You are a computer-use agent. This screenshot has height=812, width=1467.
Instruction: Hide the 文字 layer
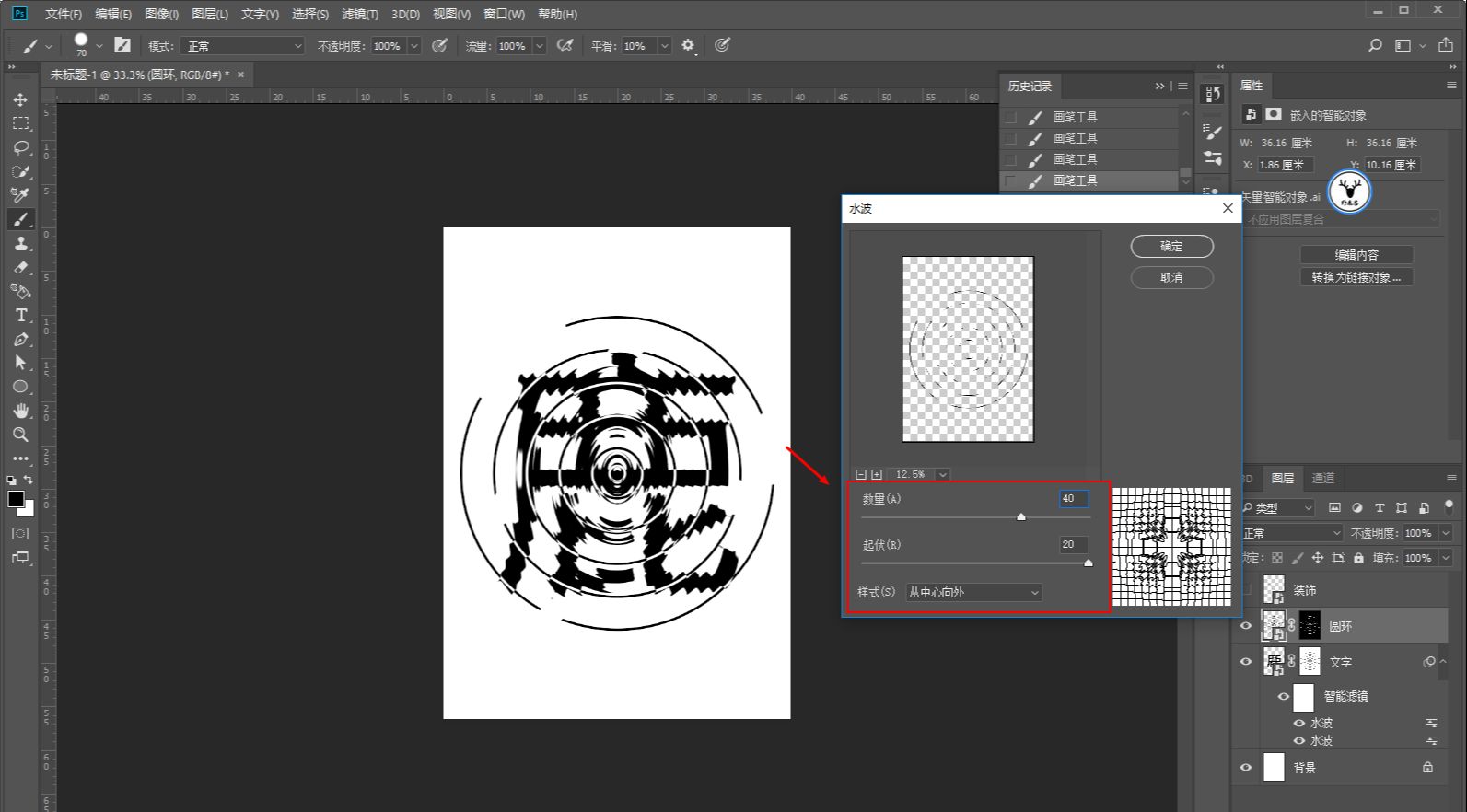pos(1246,662)
